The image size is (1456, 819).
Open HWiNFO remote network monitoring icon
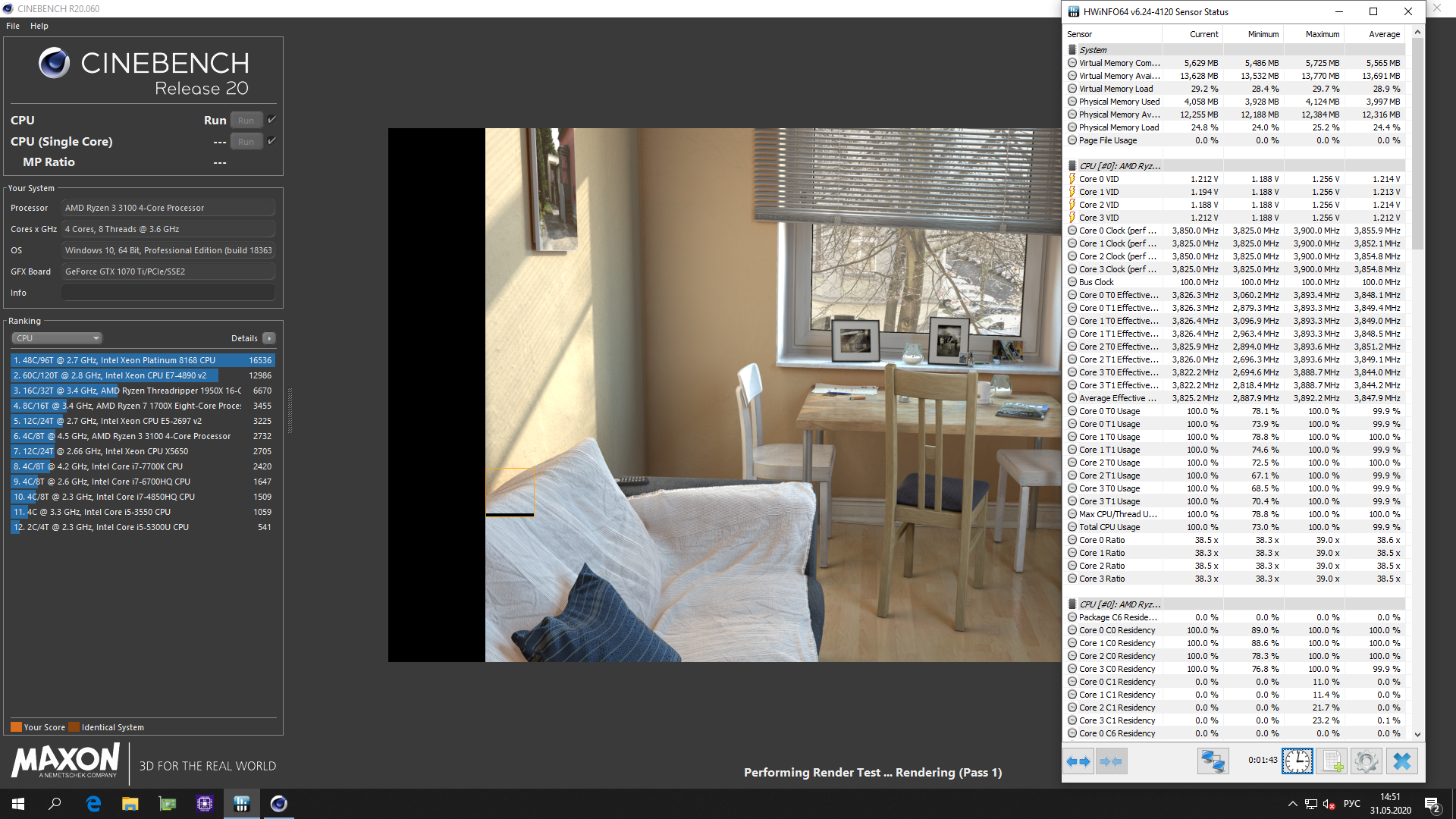(x=1213, y=761)
